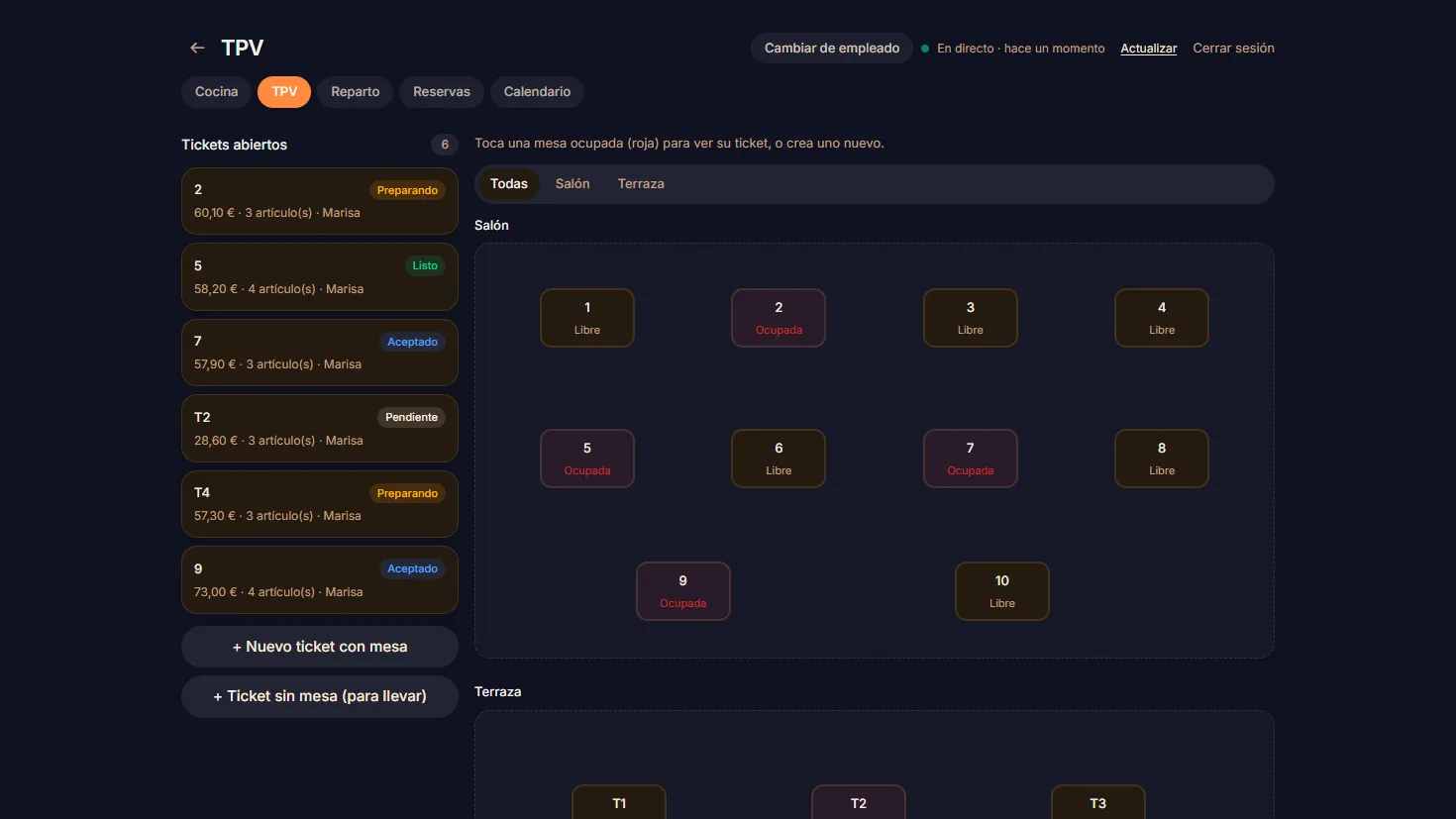The image size is (1456, 819).
Task: Click the green En directo status dot
Action: (x=925, y=49)
